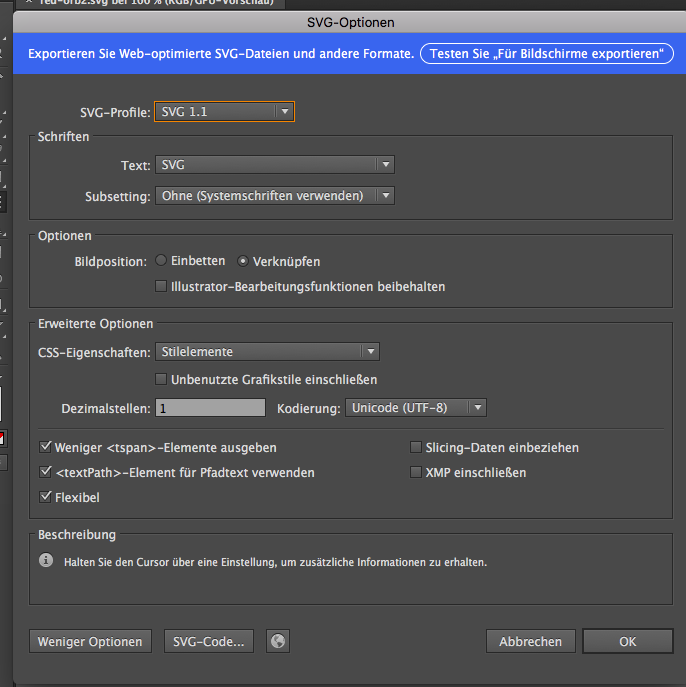Image resolution: width=686 pixels, height=687 pixels.
Task: Open SVG-Code... button
Action: (208, 641)
